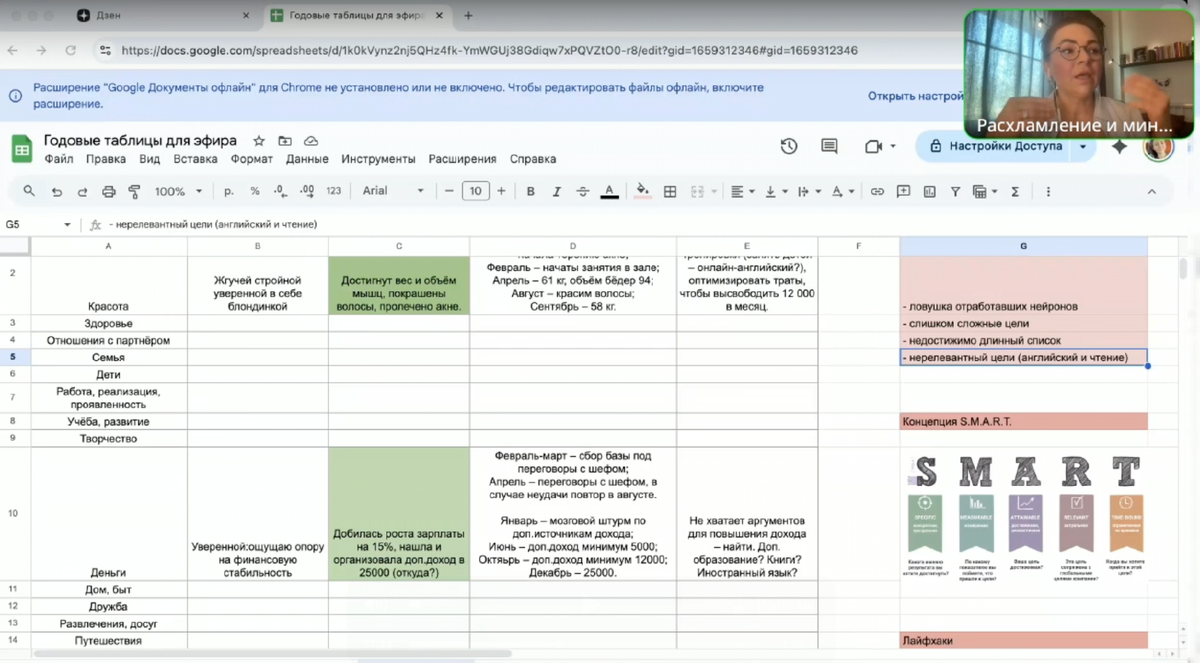Screen dimensions: 1200x663
Task: Reload the browser page
Action: pyautogui.click(x=70, y=50)
